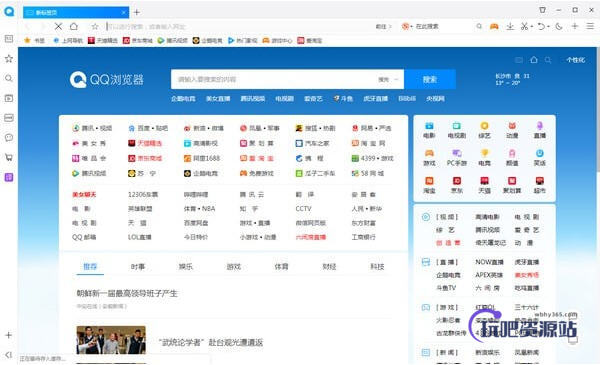Click the browser address bar
Viewport: 604px width, 365px height.
(239, 27)
